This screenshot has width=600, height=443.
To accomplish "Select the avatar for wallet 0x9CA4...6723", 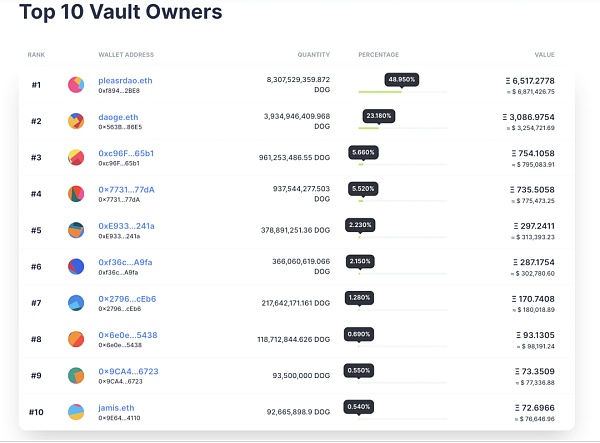I will pyautogui.click(x=76, y=375).
